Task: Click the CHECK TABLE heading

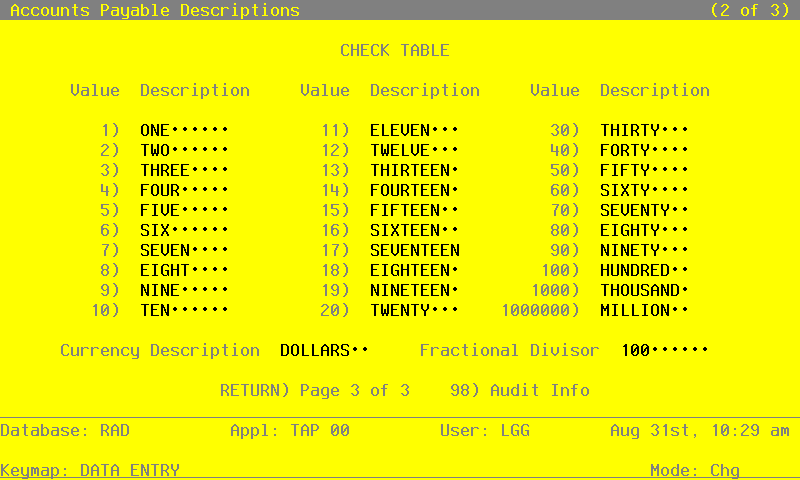Action: [x=394, y=50]
